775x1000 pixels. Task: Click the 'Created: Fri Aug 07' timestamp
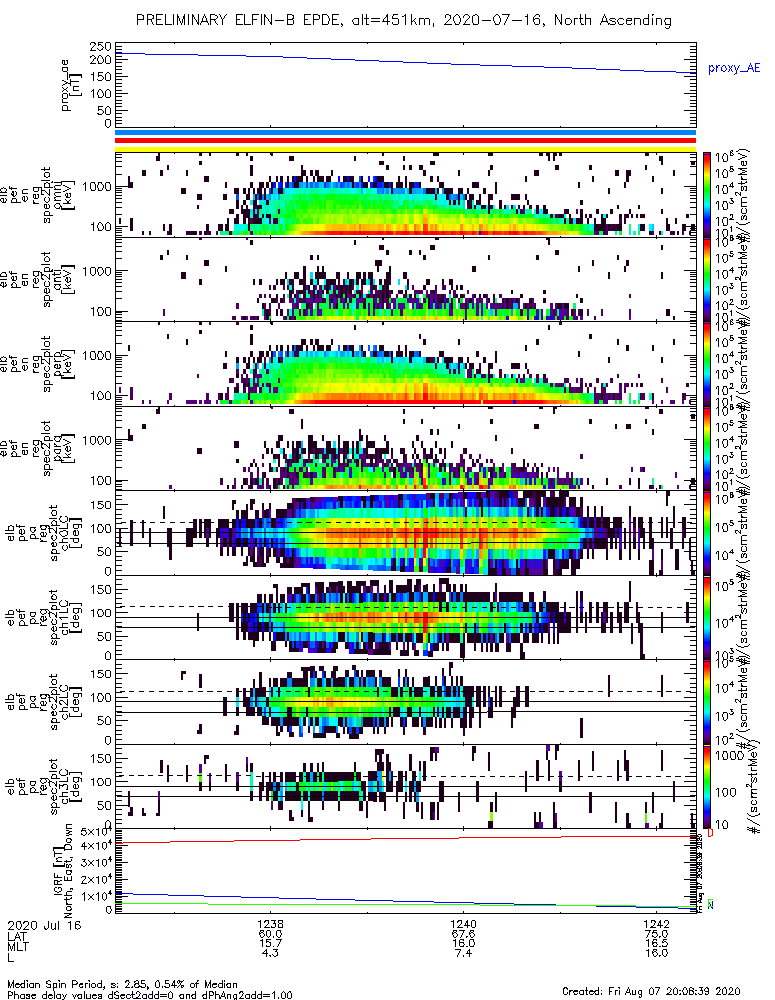tap(651, 991)
